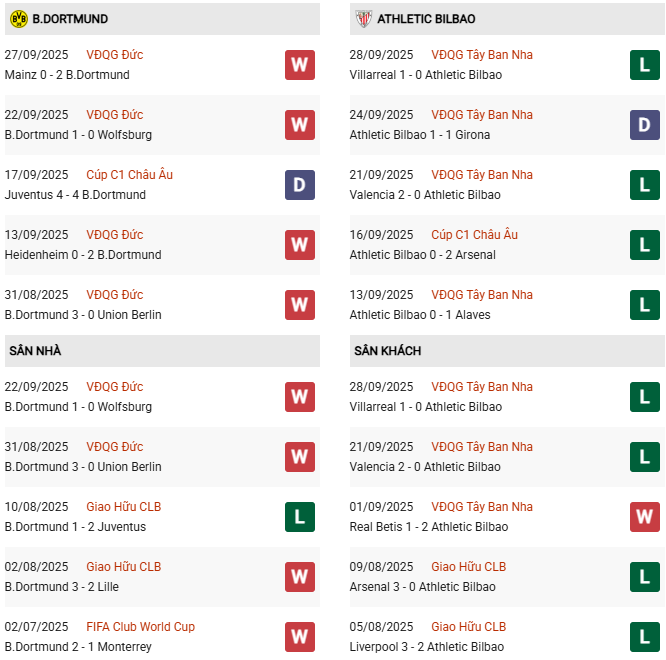Select the SÂN KHÁCH section header
Screen dimensions: 666x660
click(387, 351)
